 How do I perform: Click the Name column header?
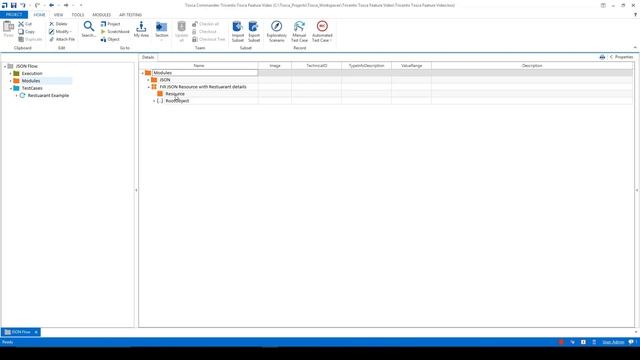[x=199, y=66]
